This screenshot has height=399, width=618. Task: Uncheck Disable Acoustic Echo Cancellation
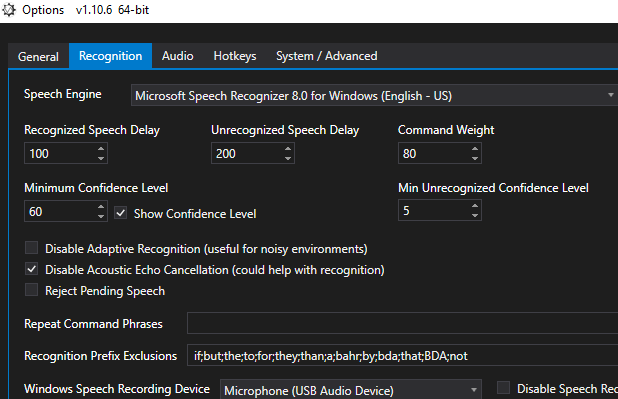point(32,269)
